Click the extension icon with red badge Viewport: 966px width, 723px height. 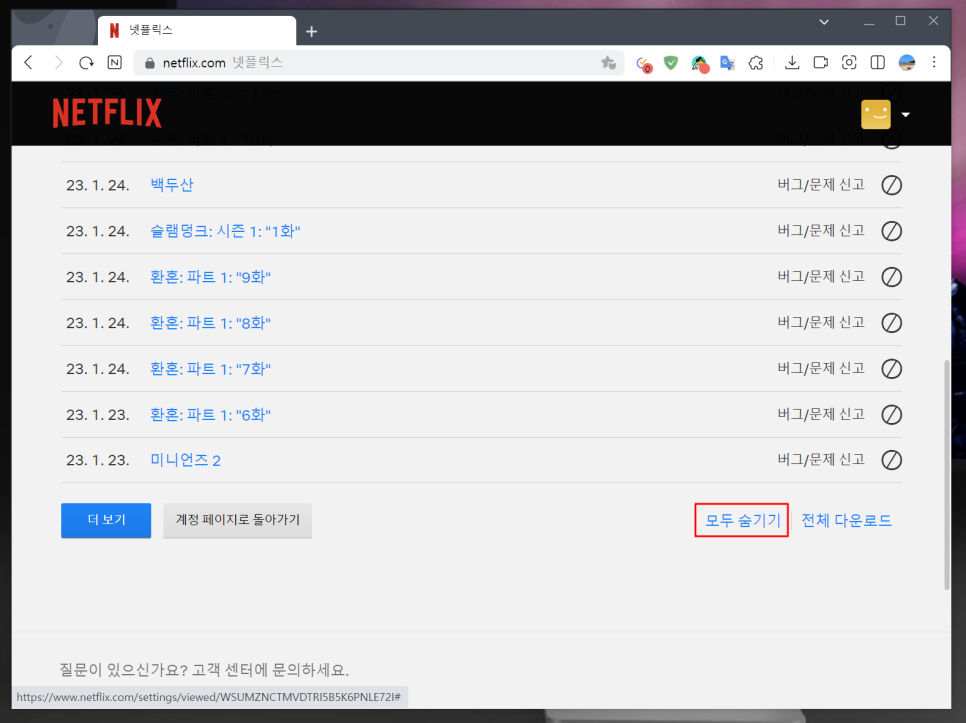[x=643, y=63]
